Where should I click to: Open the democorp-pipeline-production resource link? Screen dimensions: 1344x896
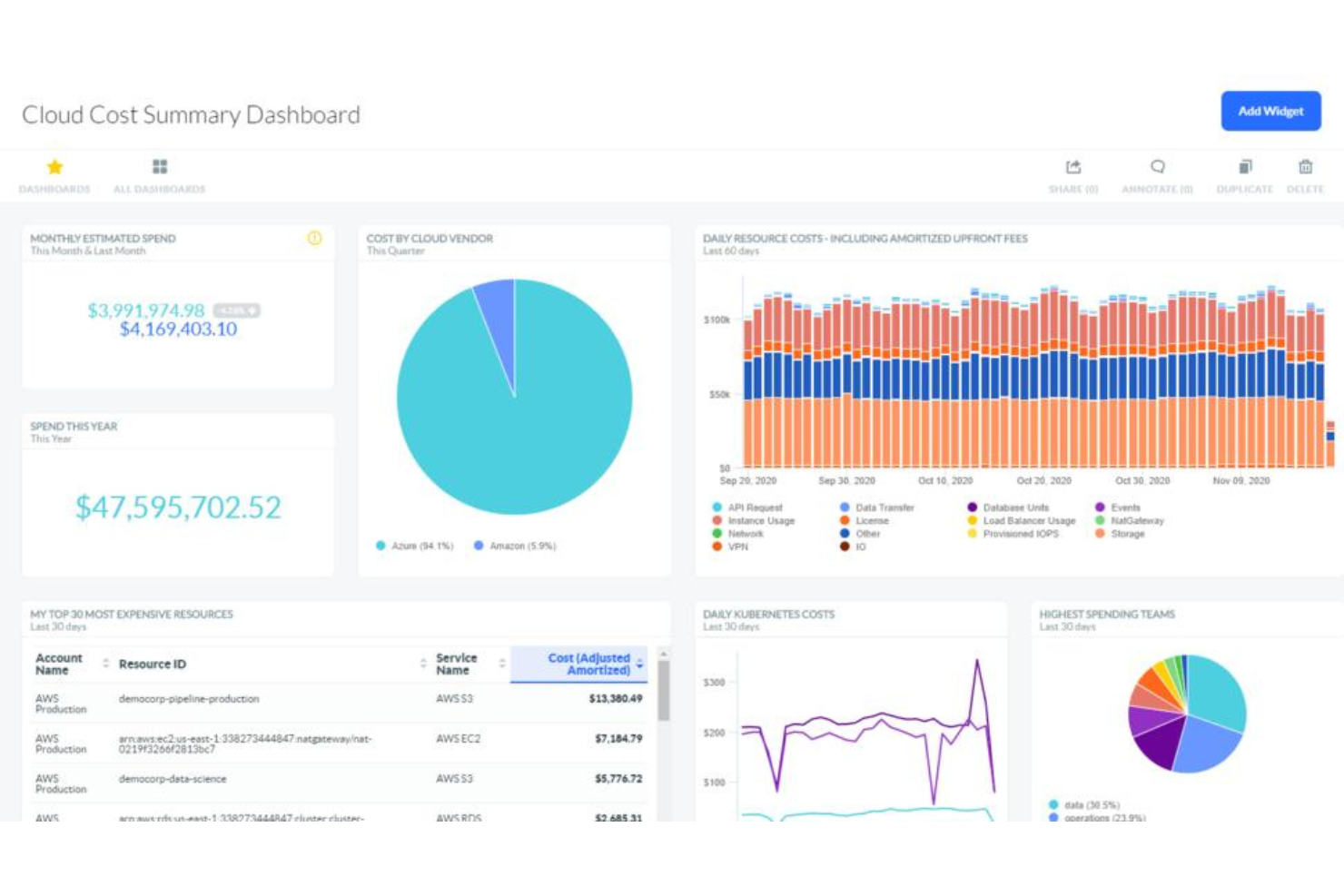click(x=188, y=699)
